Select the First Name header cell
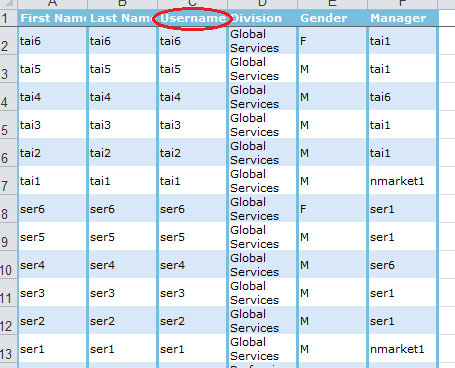This screenshot has width=455, height=368. [52, 18]
